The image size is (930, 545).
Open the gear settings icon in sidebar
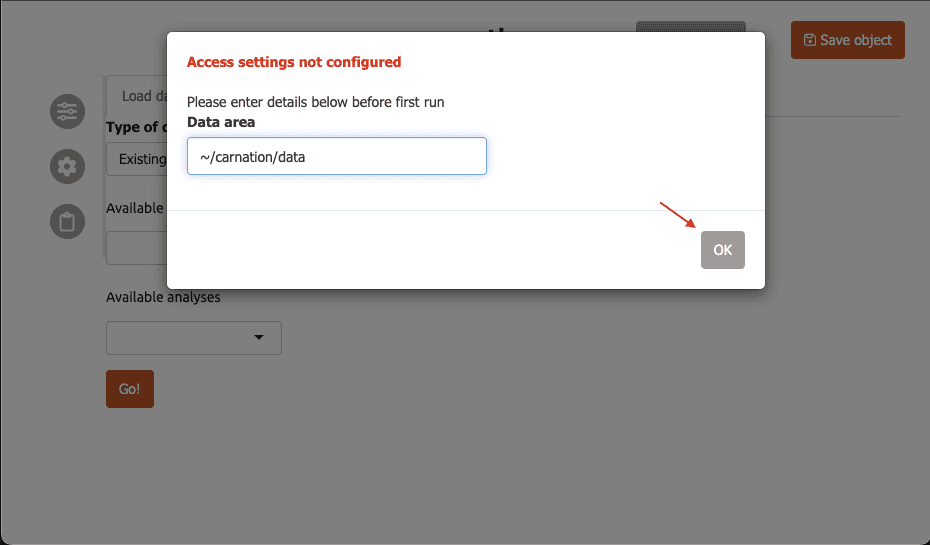(x=67, y=166)
